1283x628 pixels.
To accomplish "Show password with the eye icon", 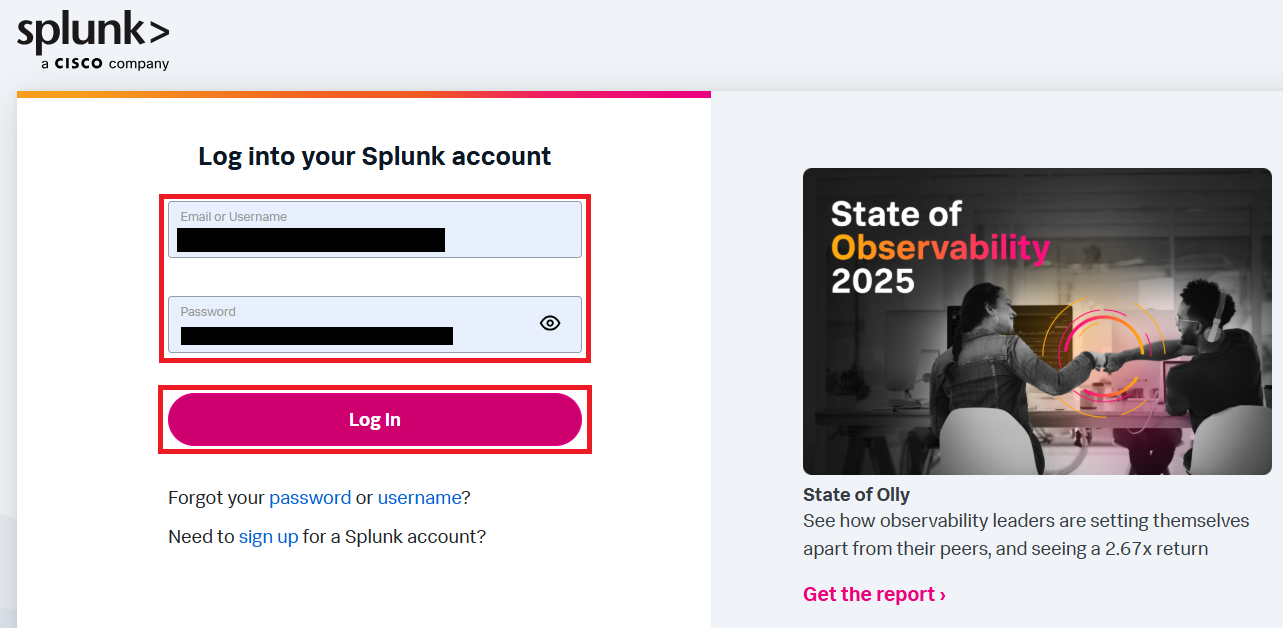I will [x=550, y=323].
